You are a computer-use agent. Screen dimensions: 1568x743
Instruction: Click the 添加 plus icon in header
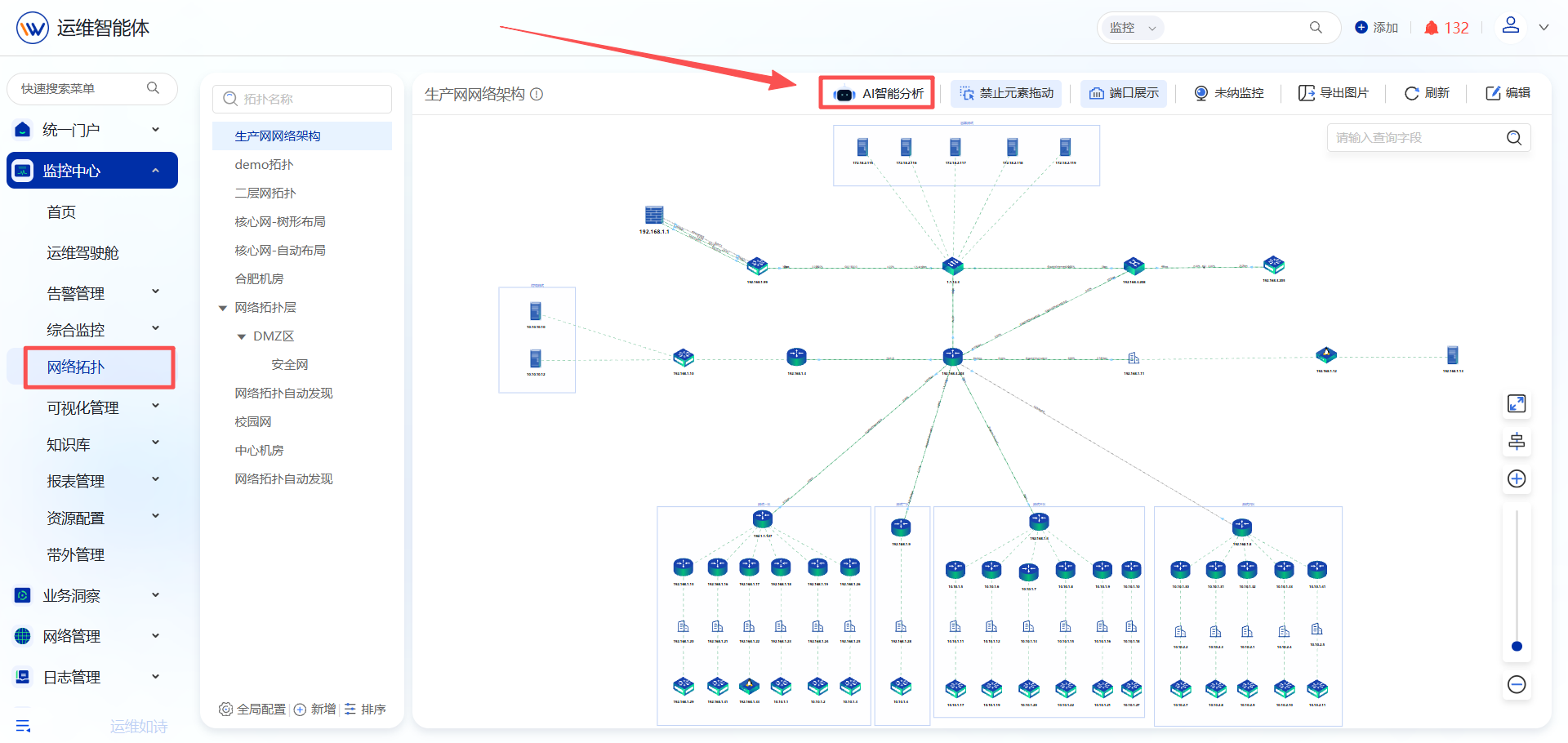coord(1361,27)
